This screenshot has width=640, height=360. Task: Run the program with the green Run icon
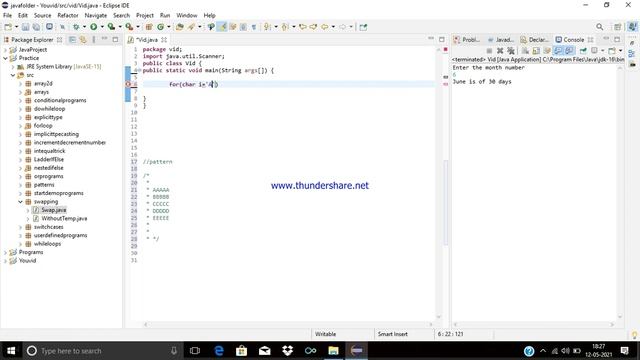click(x=93, y=27)
